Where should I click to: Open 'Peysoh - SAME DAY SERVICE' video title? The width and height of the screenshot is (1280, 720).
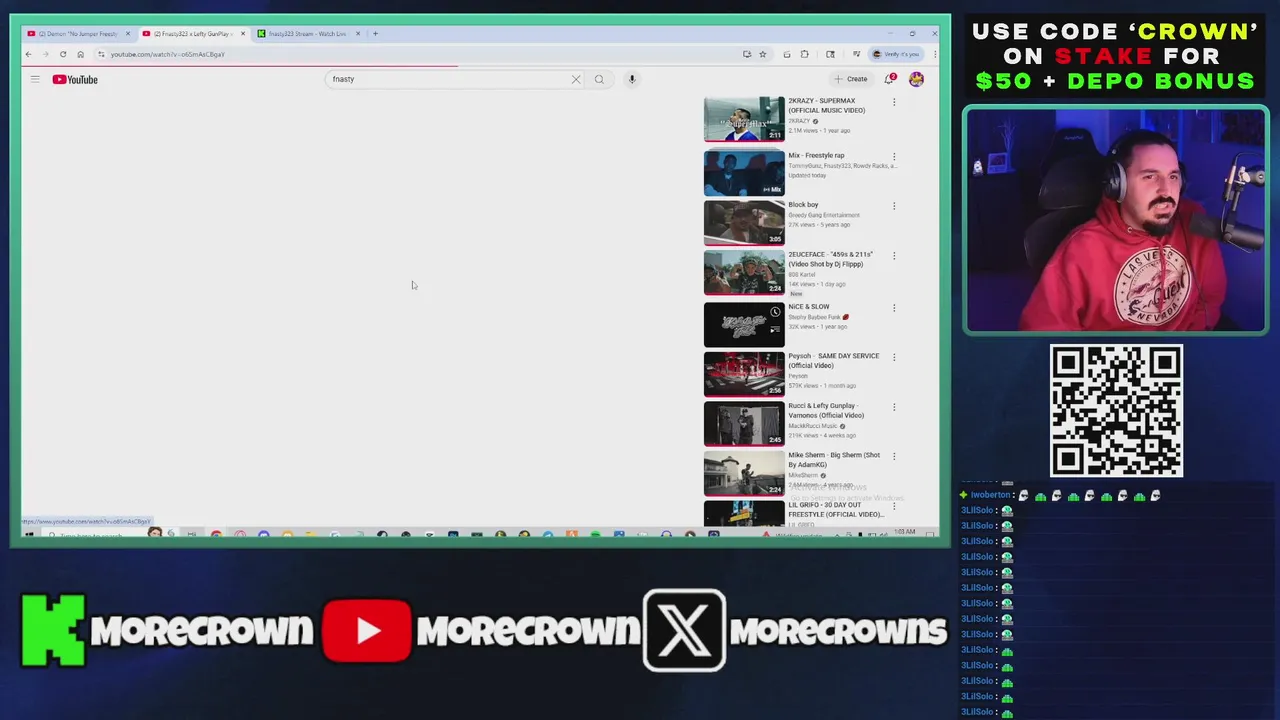834,360
